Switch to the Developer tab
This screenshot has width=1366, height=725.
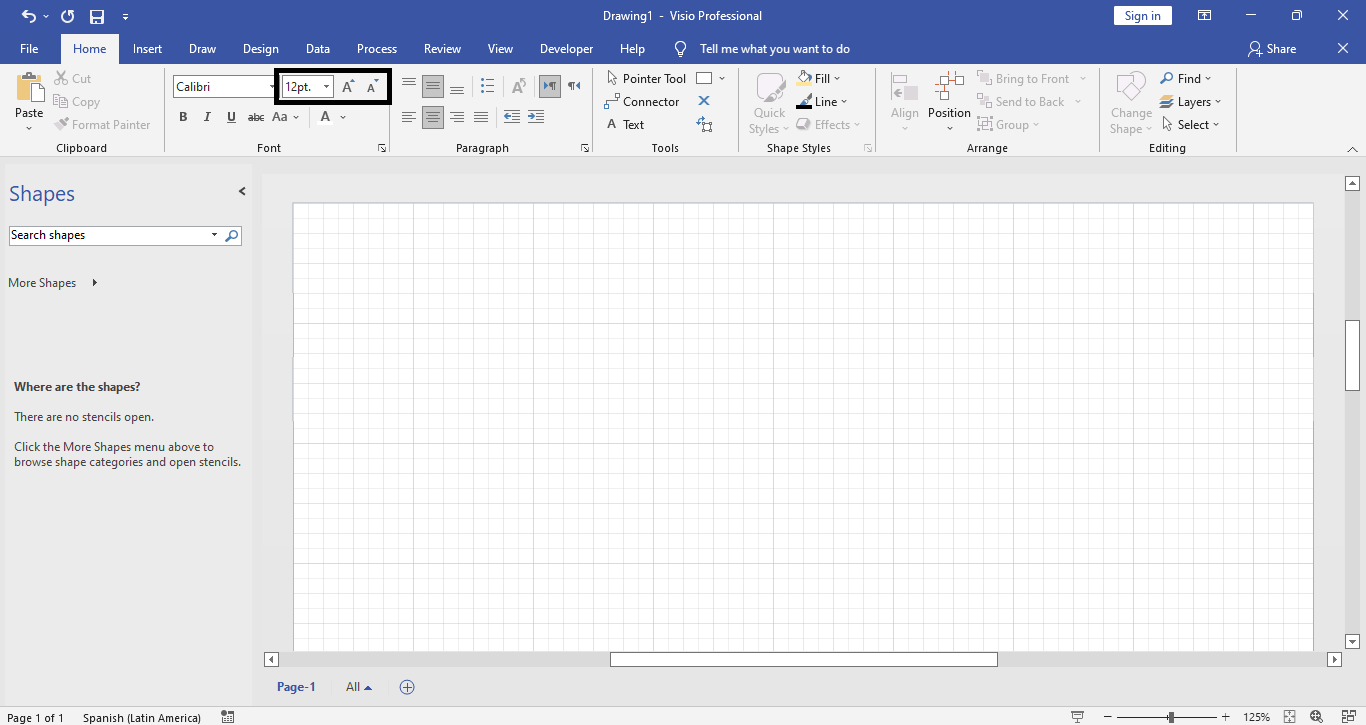pos(566,48)
